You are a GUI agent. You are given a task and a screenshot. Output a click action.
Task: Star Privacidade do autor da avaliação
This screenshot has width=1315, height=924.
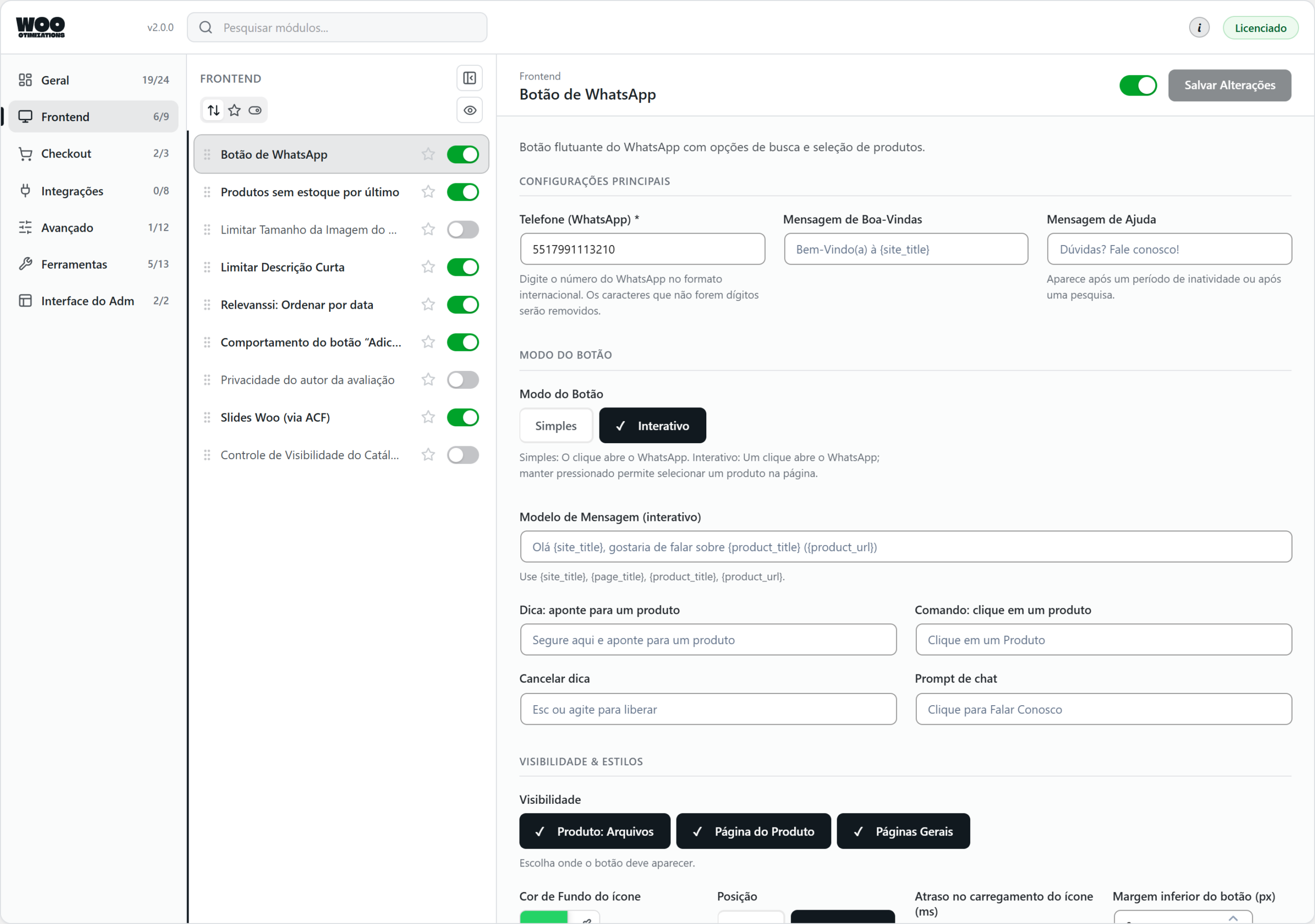428,380
